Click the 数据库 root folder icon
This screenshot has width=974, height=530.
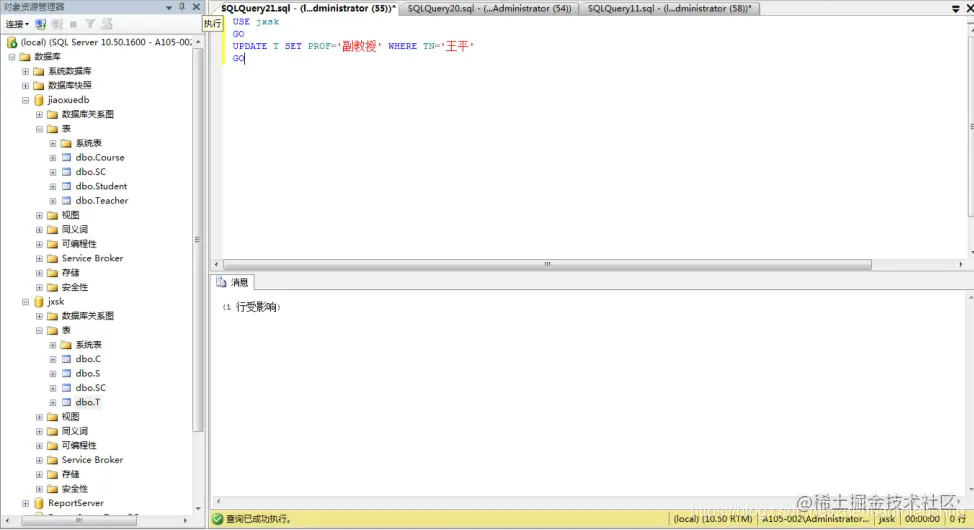coord(25,57)
